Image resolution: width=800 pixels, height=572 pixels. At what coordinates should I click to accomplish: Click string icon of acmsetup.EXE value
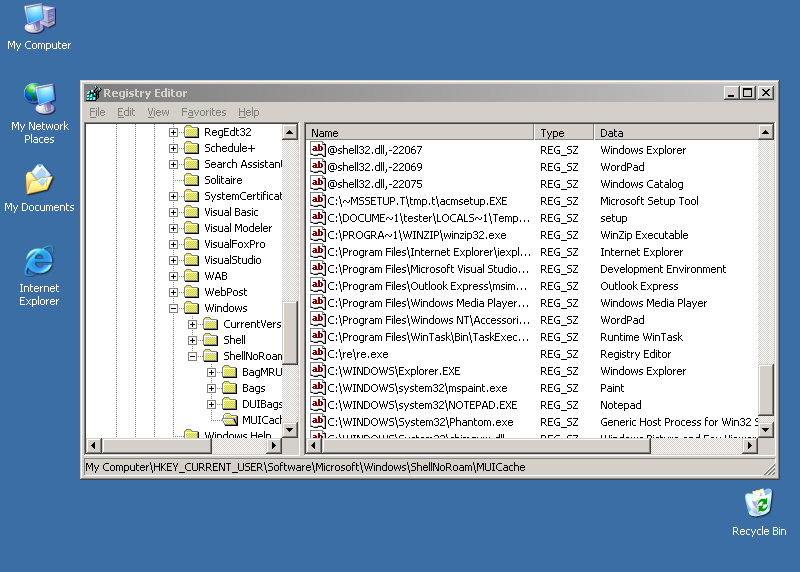click(x=318, y=201)
